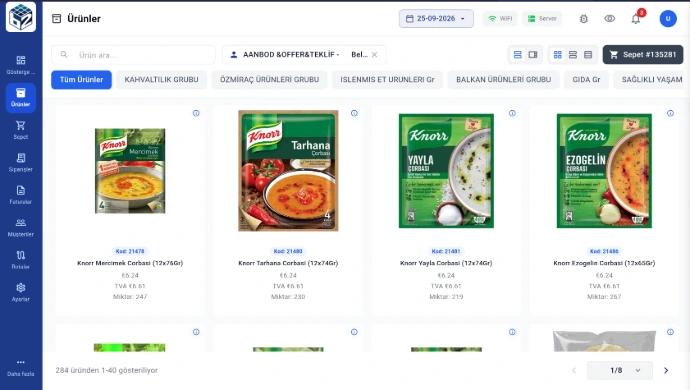The width and height of the screenshot is (690, 390).
Task: Switch to grid view layout
Action: coord(558,55)
